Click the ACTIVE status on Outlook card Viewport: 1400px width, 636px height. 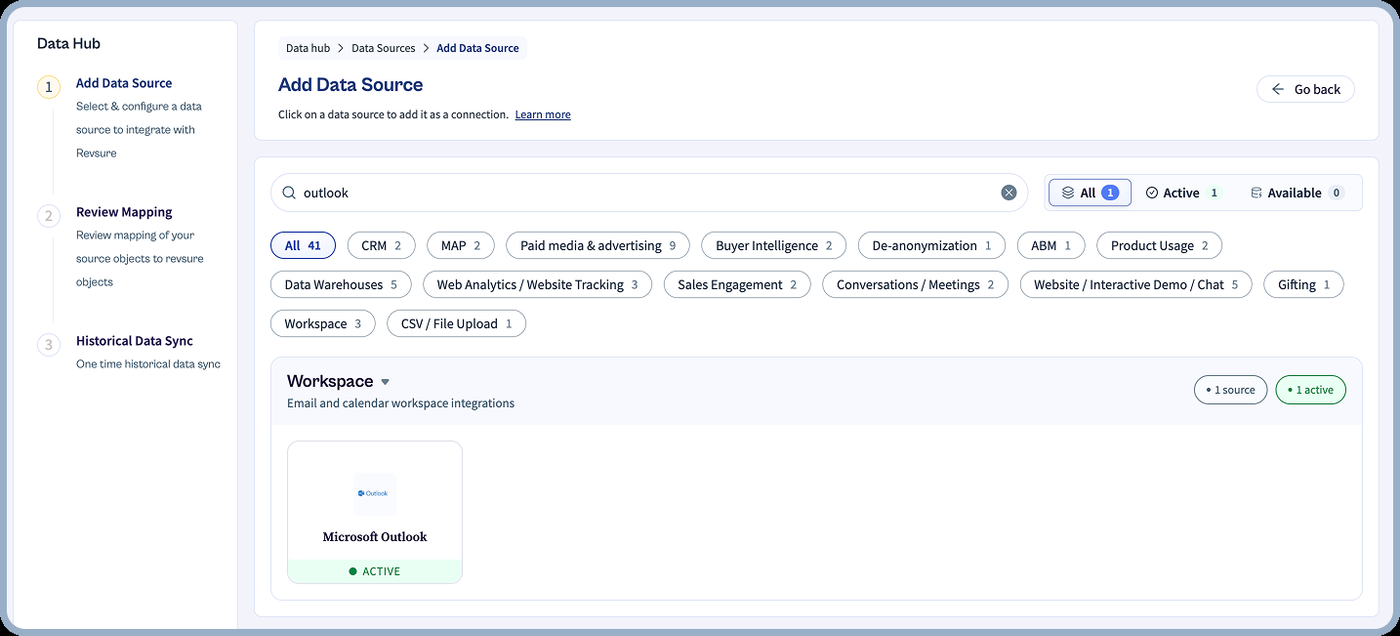coord(375,572)
